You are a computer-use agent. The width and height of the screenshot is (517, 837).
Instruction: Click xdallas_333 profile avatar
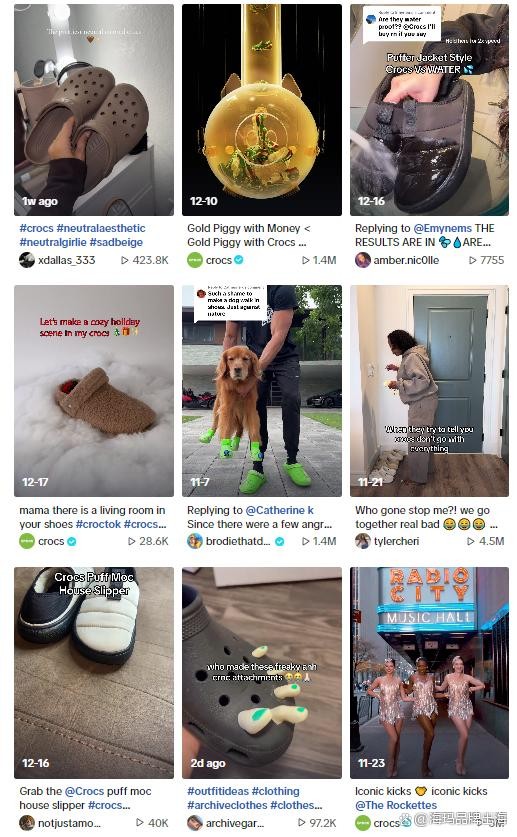point(27,260)
